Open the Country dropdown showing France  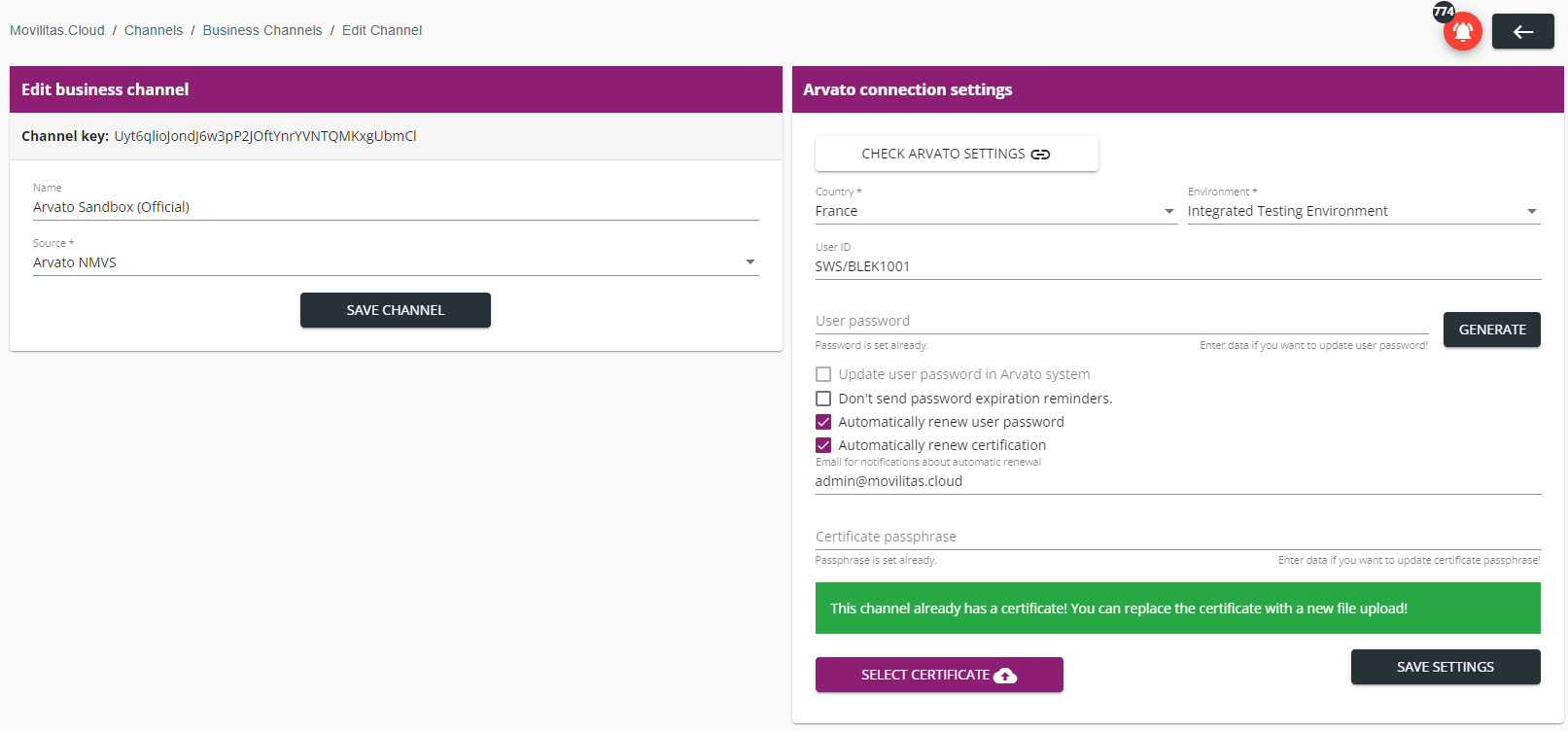(x=994, y=211)
